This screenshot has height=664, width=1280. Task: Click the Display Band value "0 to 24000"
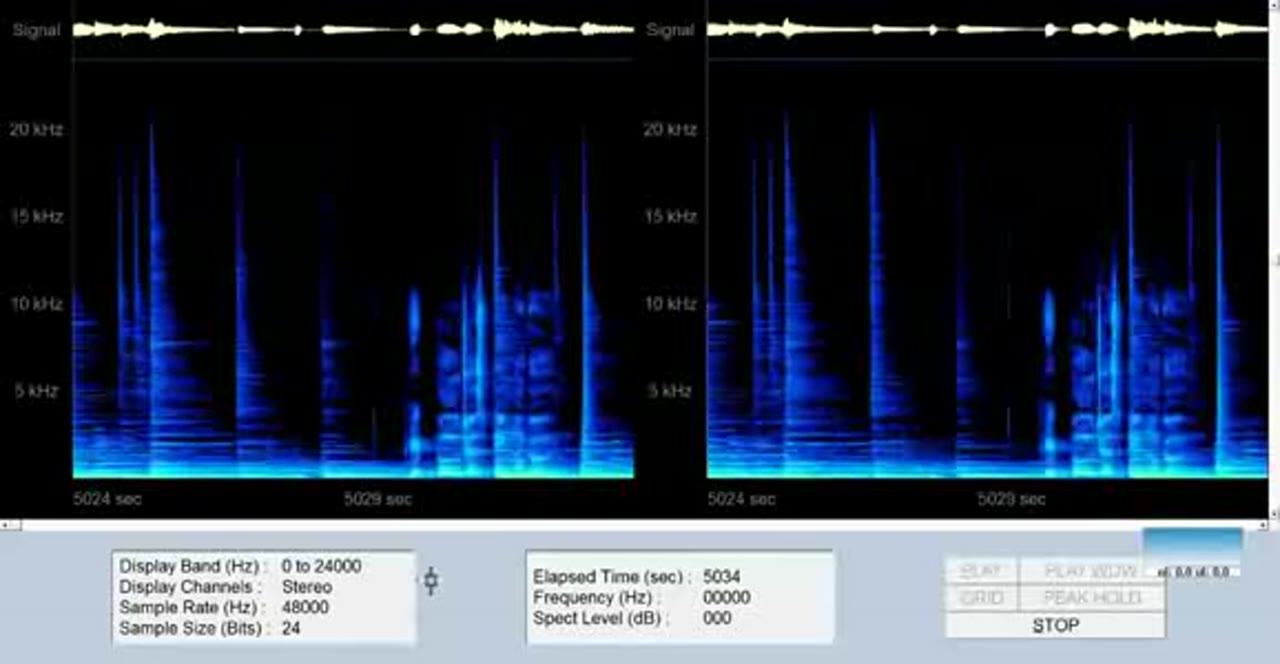tap(321, 566)
